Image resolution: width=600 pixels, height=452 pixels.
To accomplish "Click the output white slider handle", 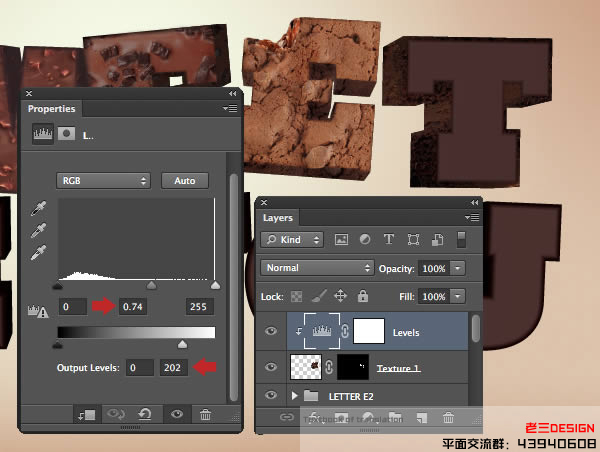I will point(183,344).
